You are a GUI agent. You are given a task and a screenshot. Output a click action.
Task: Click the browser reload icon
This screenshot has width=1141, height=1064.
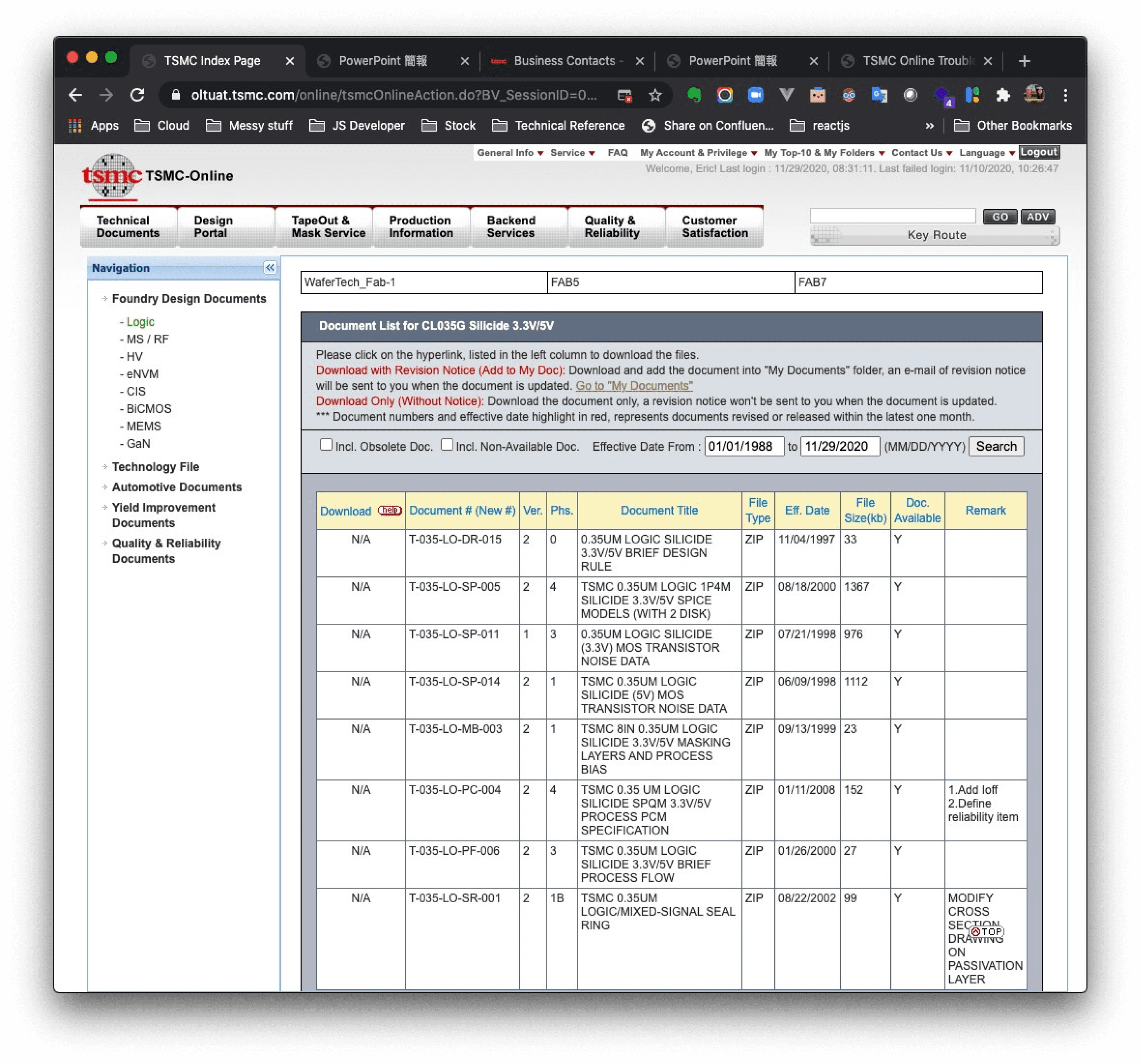(x=137, y=95)
